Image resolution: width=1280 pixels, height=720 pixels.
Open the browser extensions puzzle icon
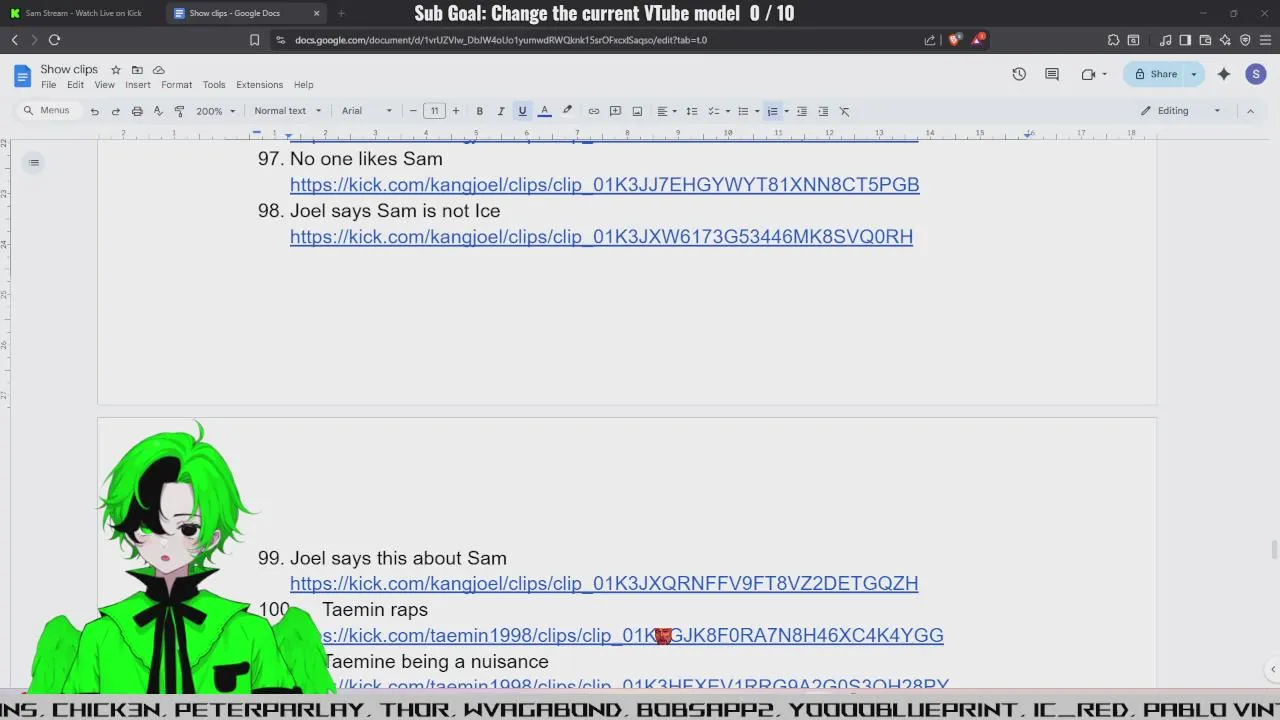pos(1113,40)
